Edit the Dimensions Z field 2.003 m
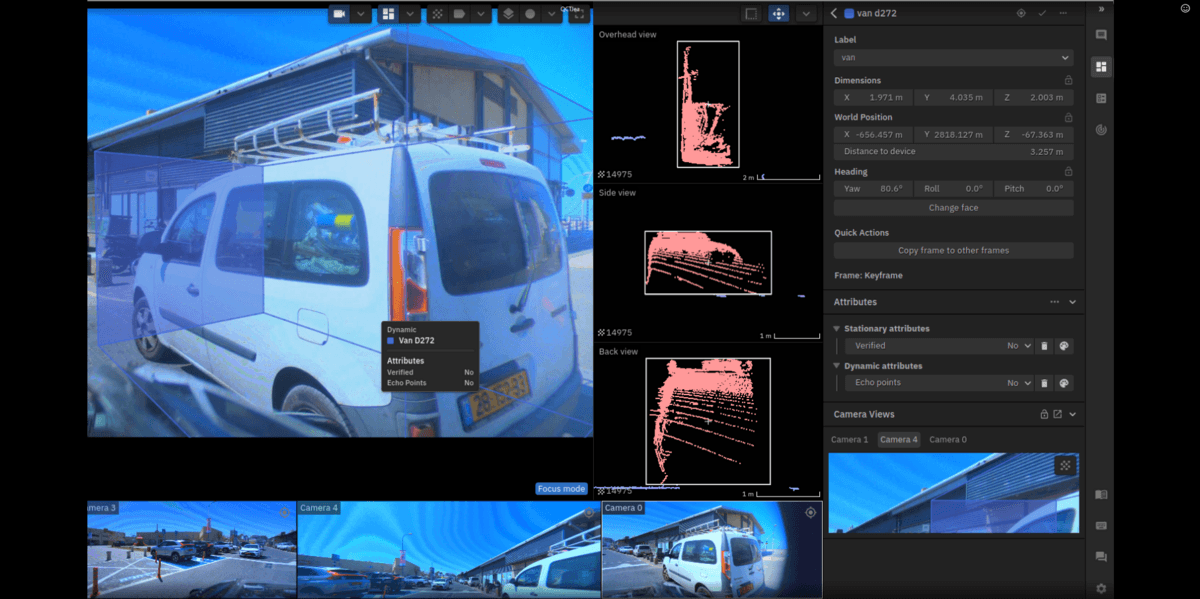Screen dimensions: 1200x599 [1034, 98]
